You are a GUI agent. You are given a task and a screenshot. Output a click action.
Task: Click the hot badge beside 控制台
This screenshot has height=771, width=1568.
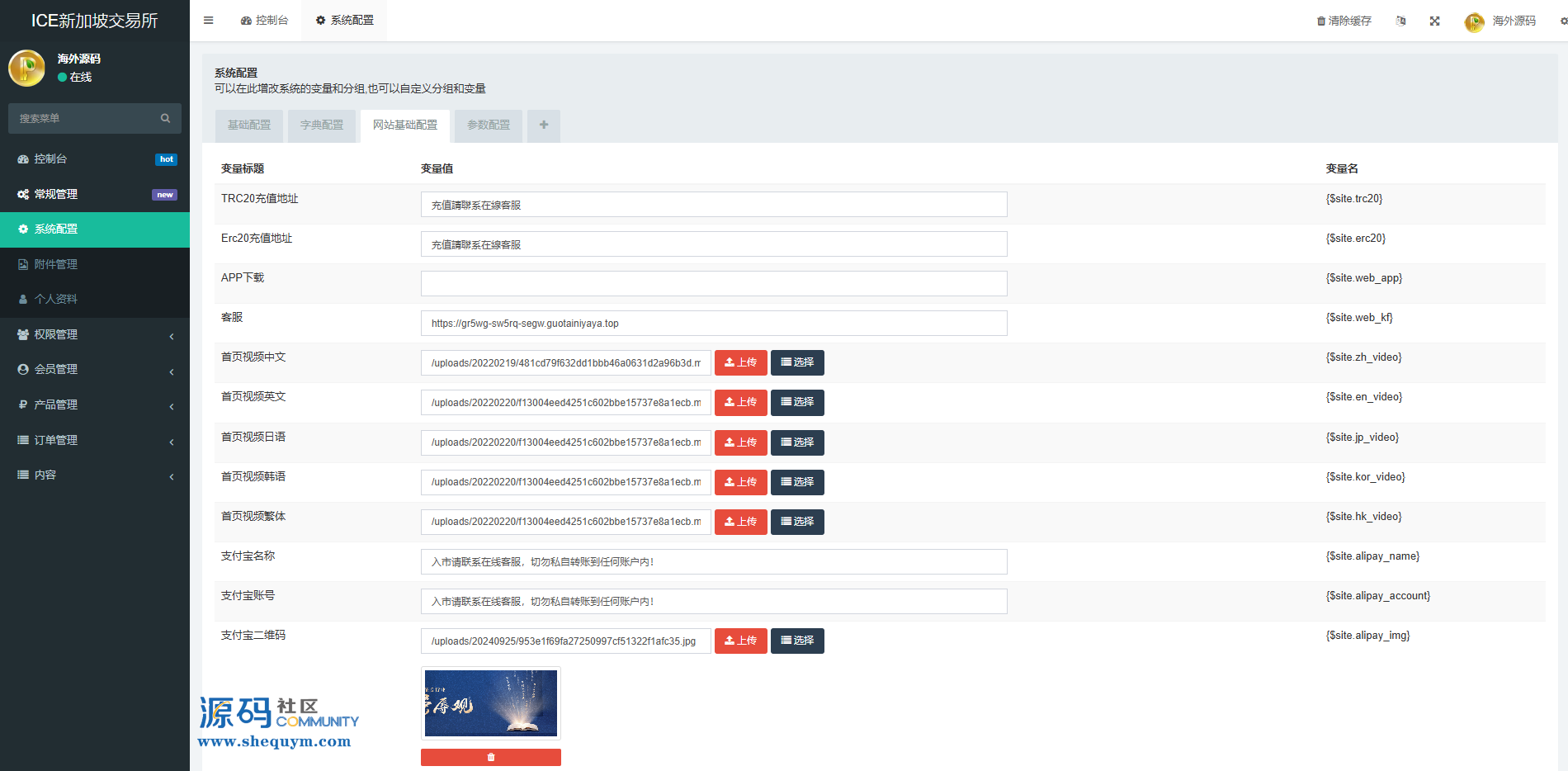[x=166, y=159]
